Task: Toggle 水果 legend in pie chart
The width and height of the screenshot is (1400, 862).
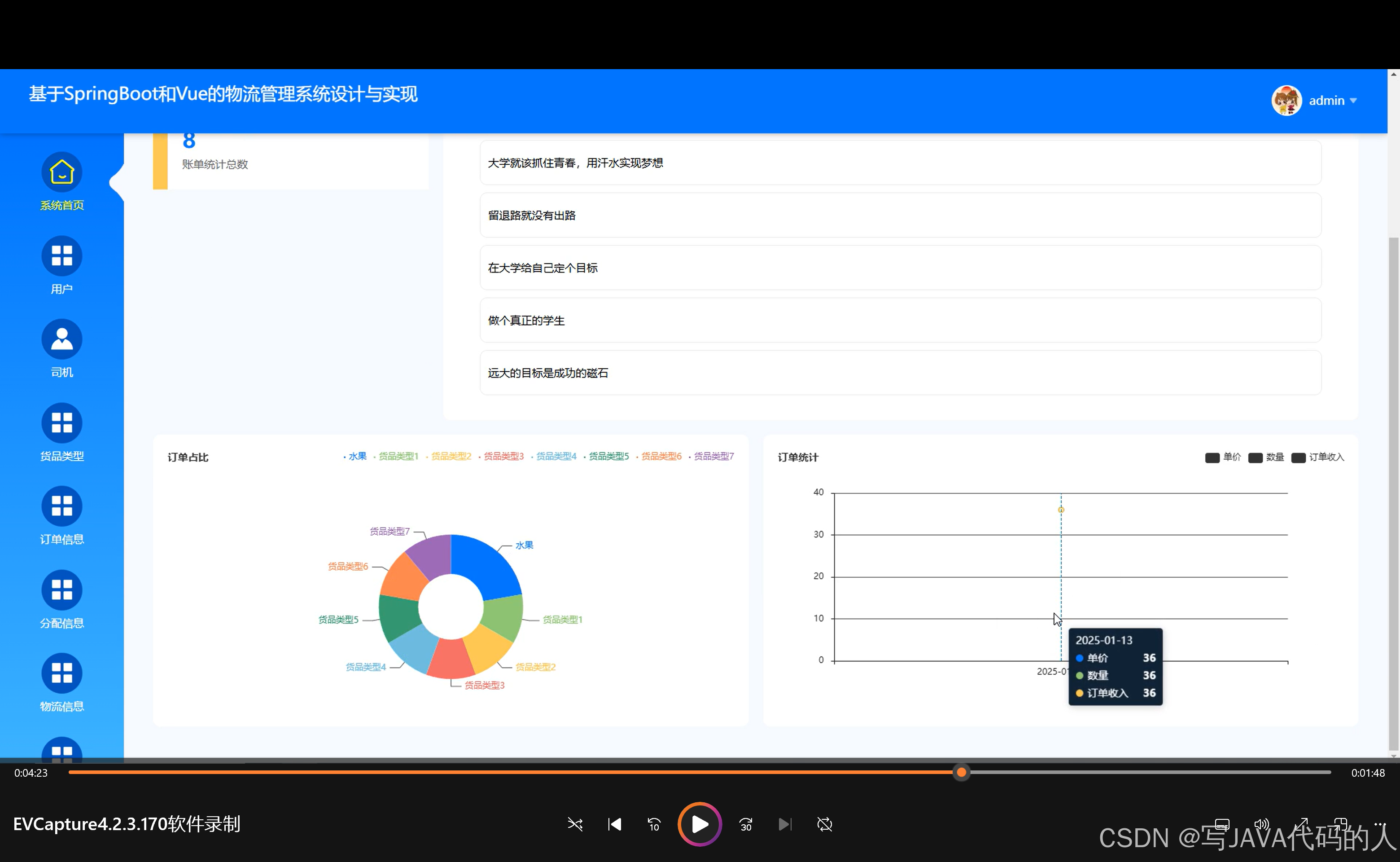Action: (x=354, y=456)
